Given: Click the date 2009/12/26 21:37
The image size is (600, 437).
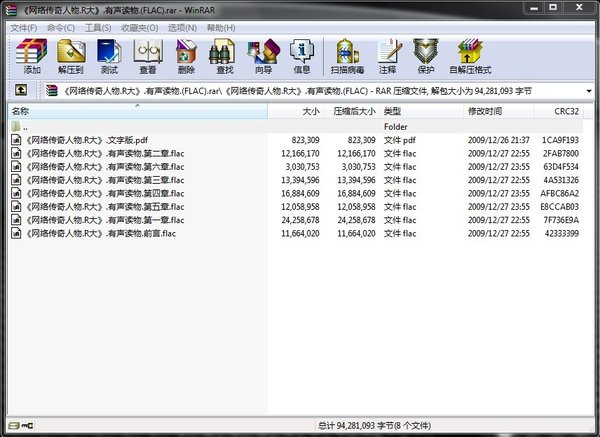Looking at the screenshot, I should pyautogui.click(x=499, y=140).
